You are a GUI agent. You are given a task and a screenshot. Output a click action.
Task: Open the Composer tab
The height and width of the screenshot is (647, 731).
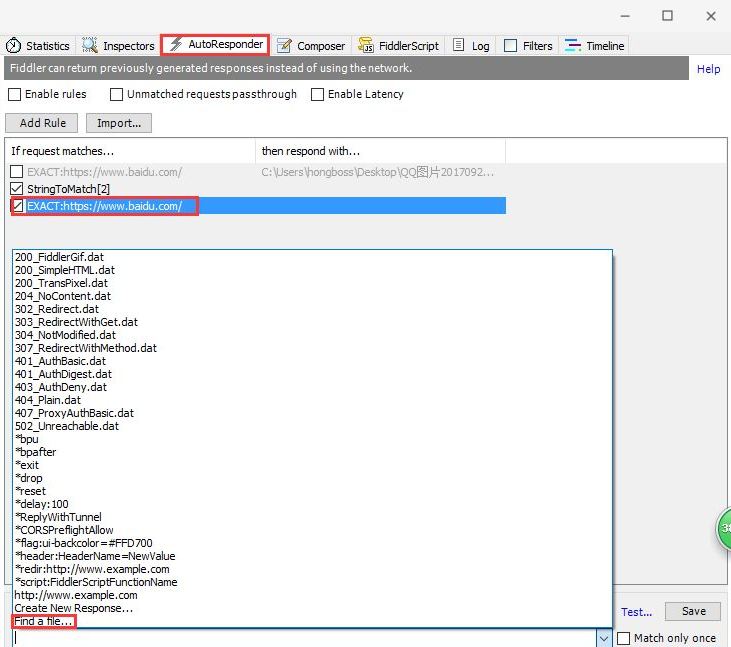pos(311,46)
